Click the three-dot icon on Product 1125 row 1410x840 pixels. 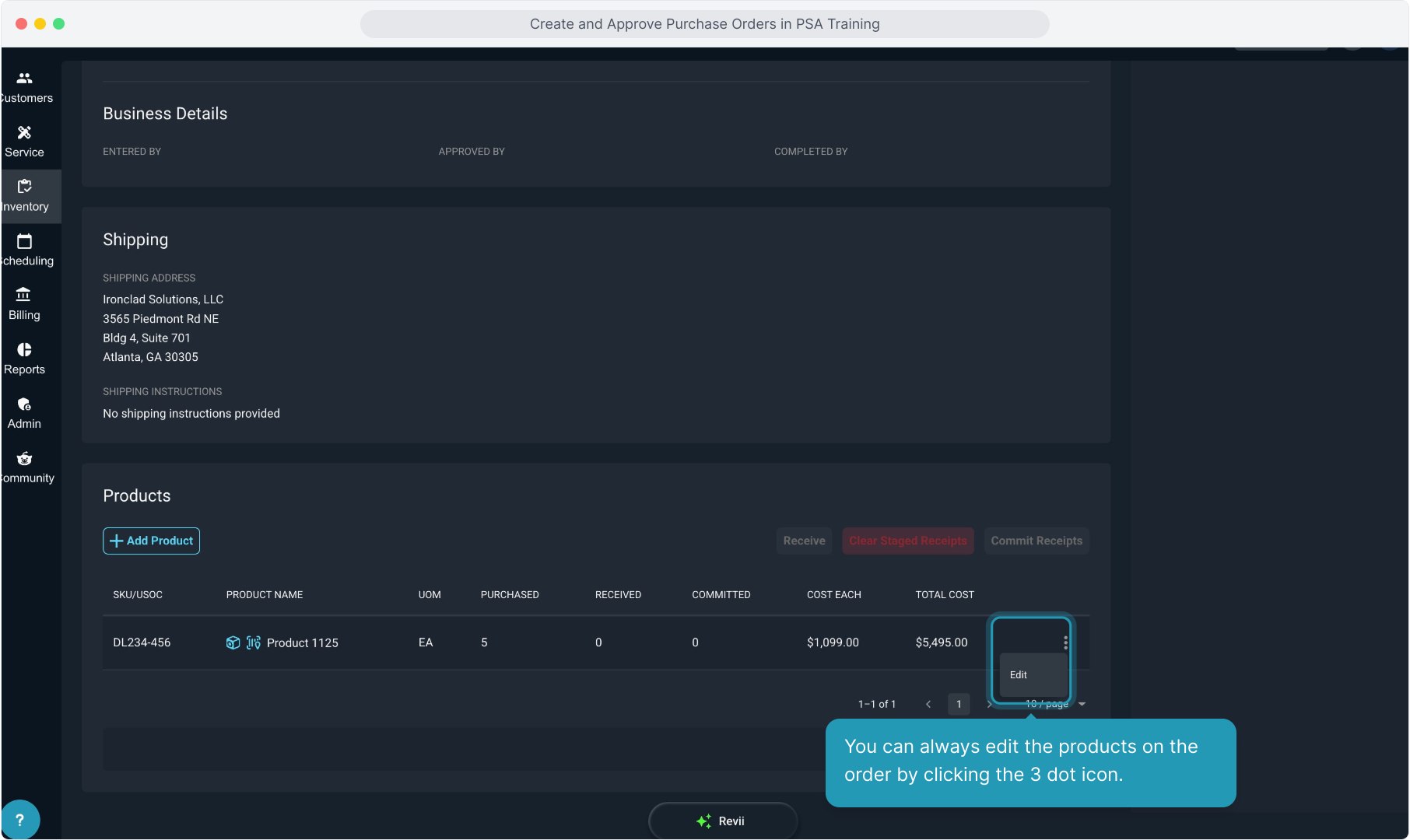pyautogui.click(x=1065, y=642)
